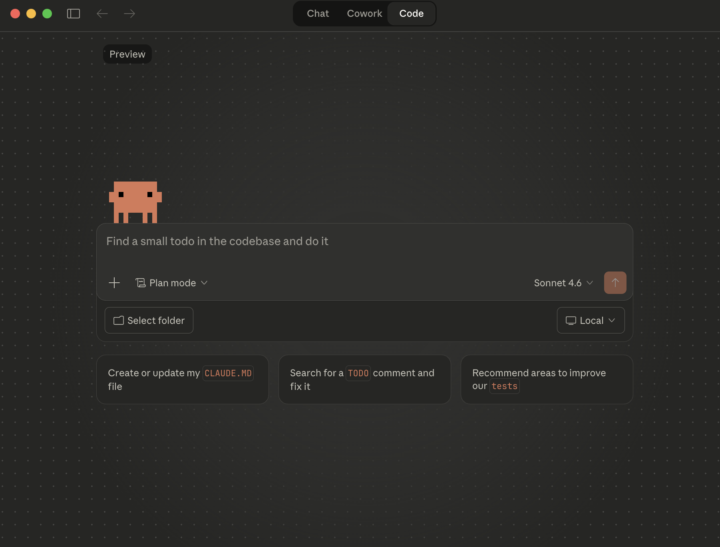Click the Select folder button
The width and height of the screenshot is (720, 547).
(x=149, y=321)
